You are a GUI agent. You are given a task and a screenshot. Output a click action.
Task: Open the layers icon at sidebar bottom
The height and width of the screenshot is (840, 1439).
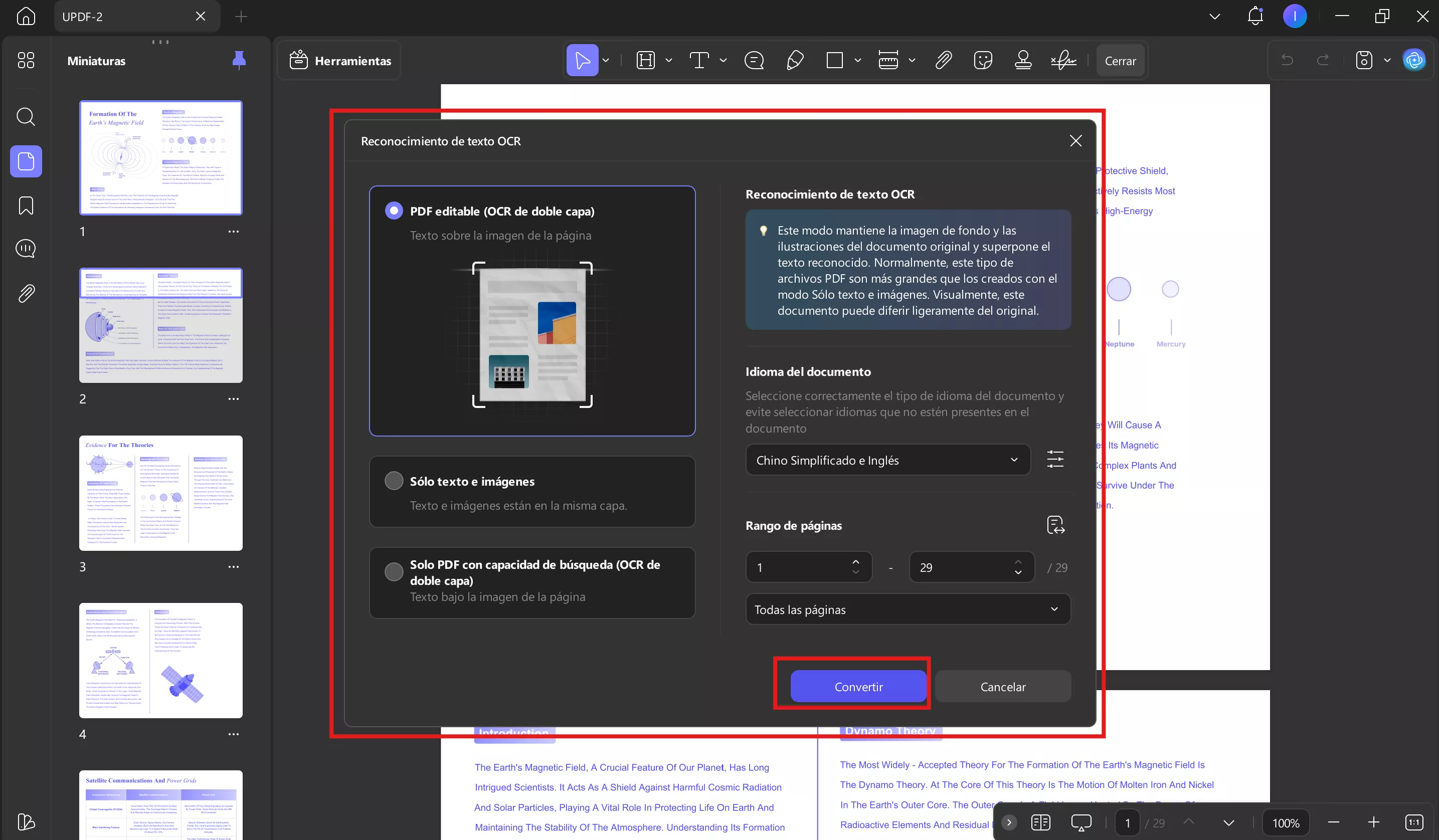(x=26, y=822)
